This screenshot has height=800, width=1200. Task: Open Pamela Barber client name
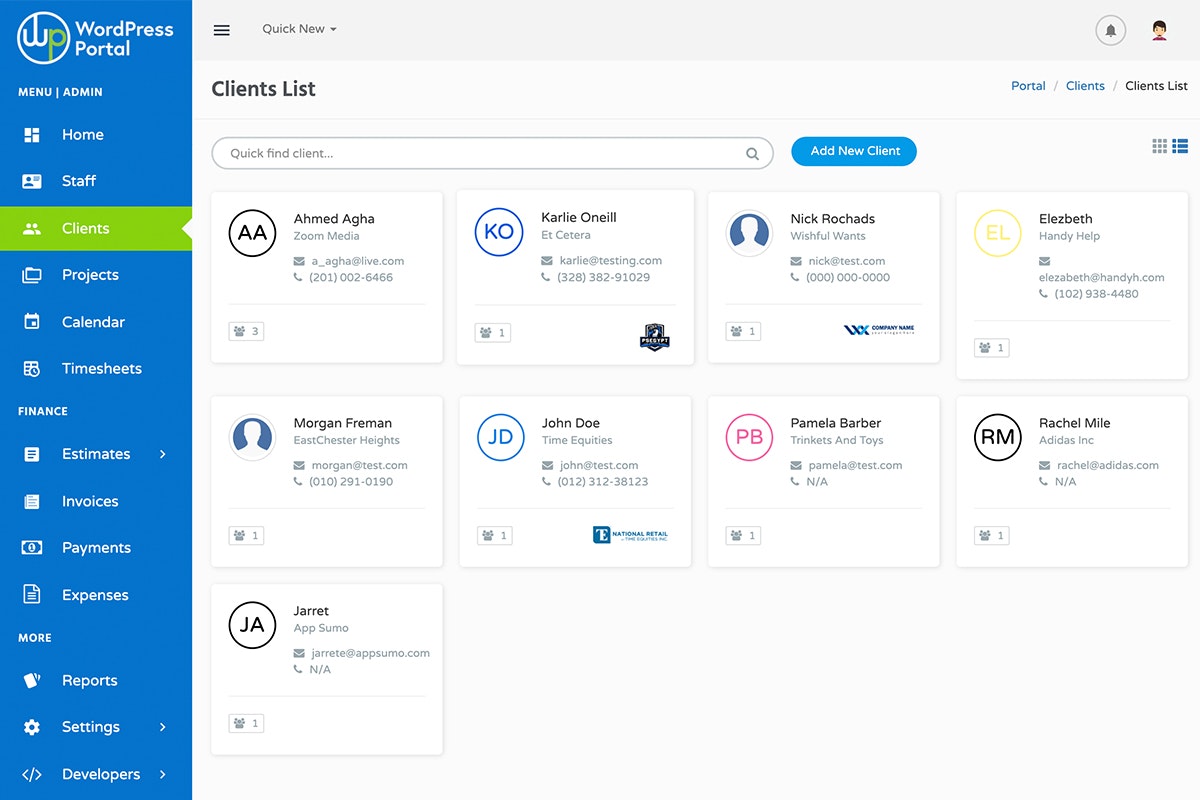(836, 423)
